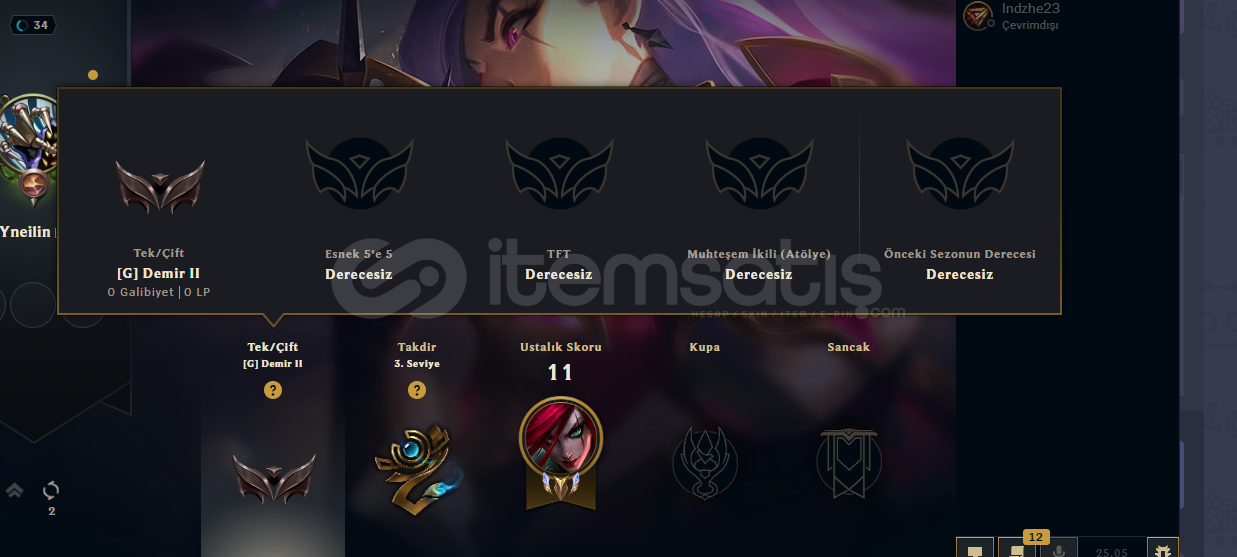Screen dimensions: 1237x557
Task: Click the Demir II rank emblem in the tooltip
Action: 160,186
